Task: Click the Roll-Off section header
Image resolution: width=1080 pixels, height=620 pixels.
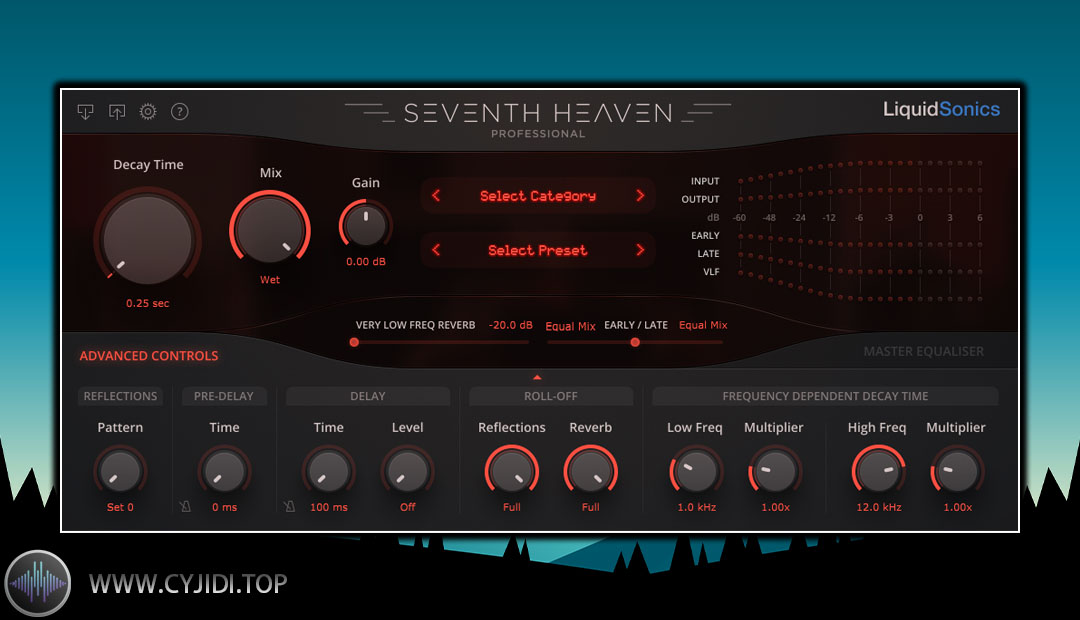Action: pyautogui.click(x=551, y=396)
